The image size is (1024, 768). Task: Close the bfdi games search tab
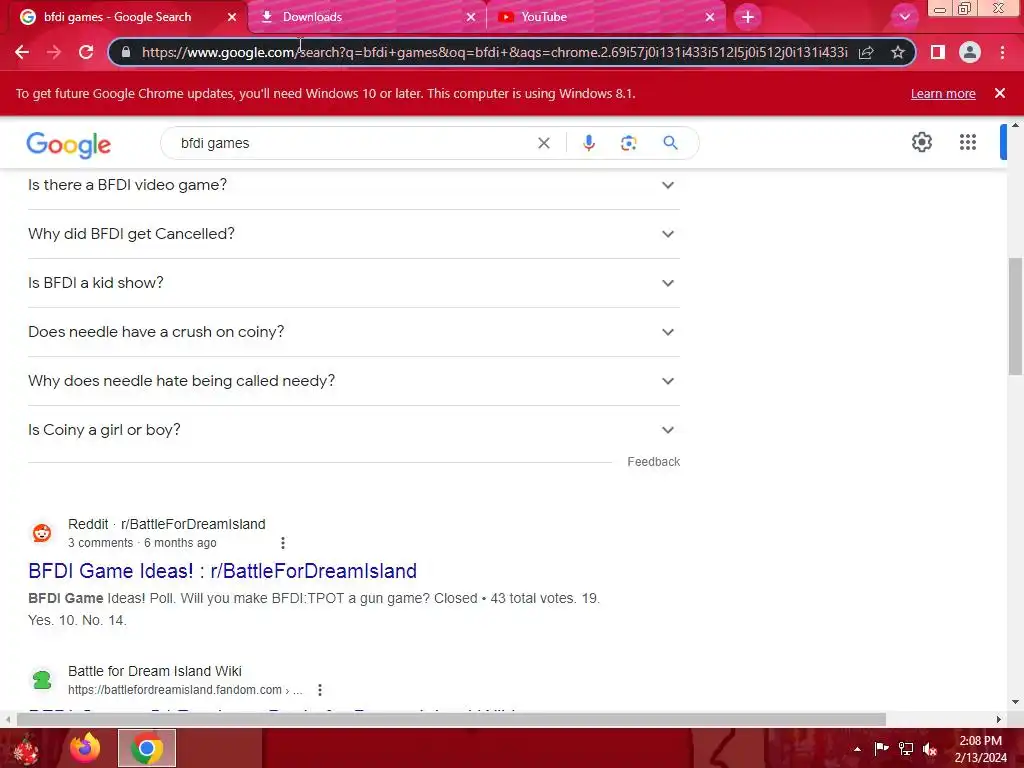click(x=232, y=17)
